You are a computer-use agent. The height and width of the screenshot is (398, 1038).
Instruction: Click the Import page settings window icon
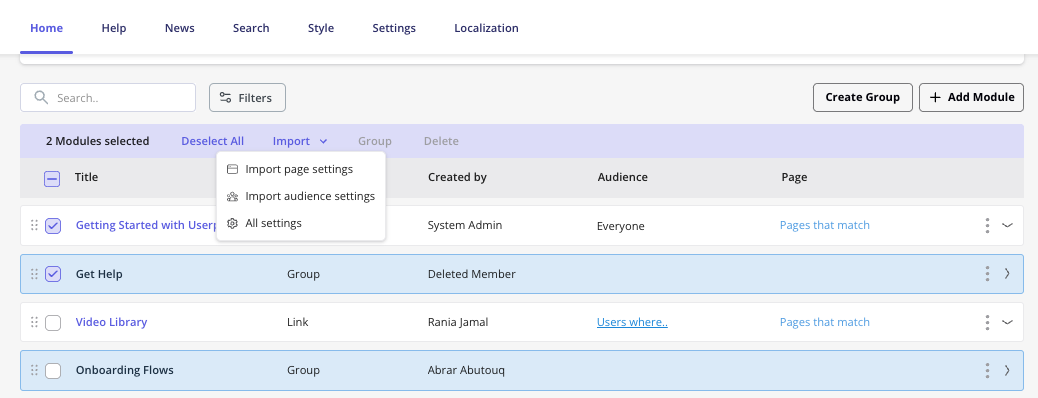point(232,169)
